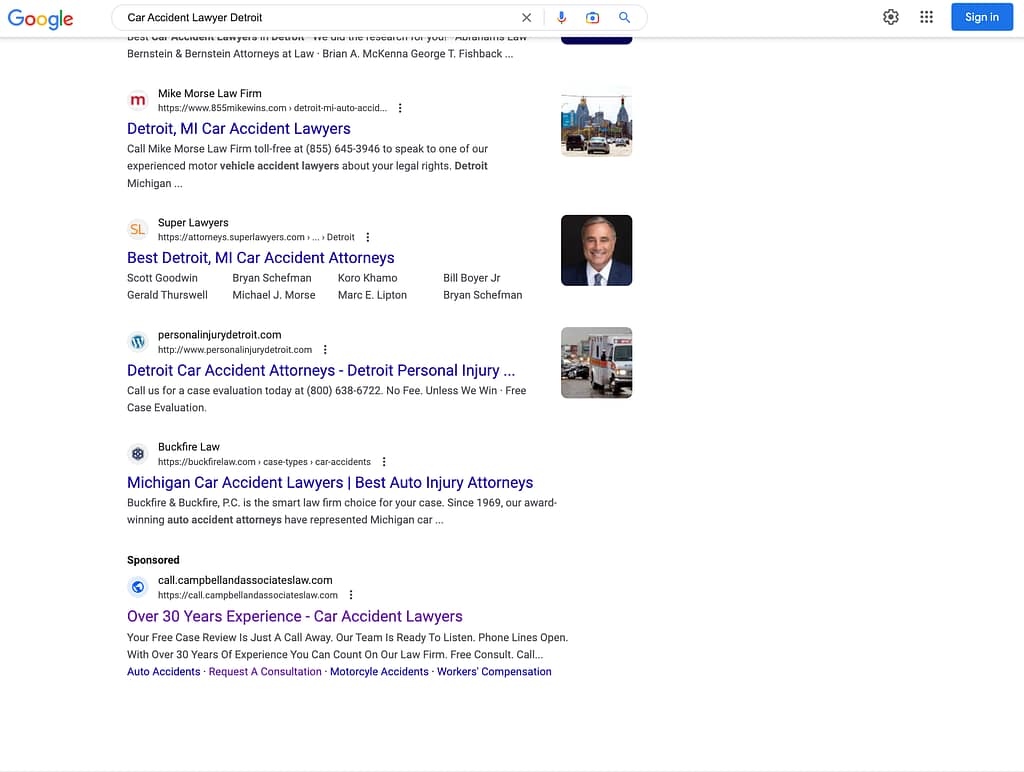The image size is (1024, 772).
Task: Open the Mike Morse Law Firm favicon
Action: pyautogui.click(x=138, y=101)
